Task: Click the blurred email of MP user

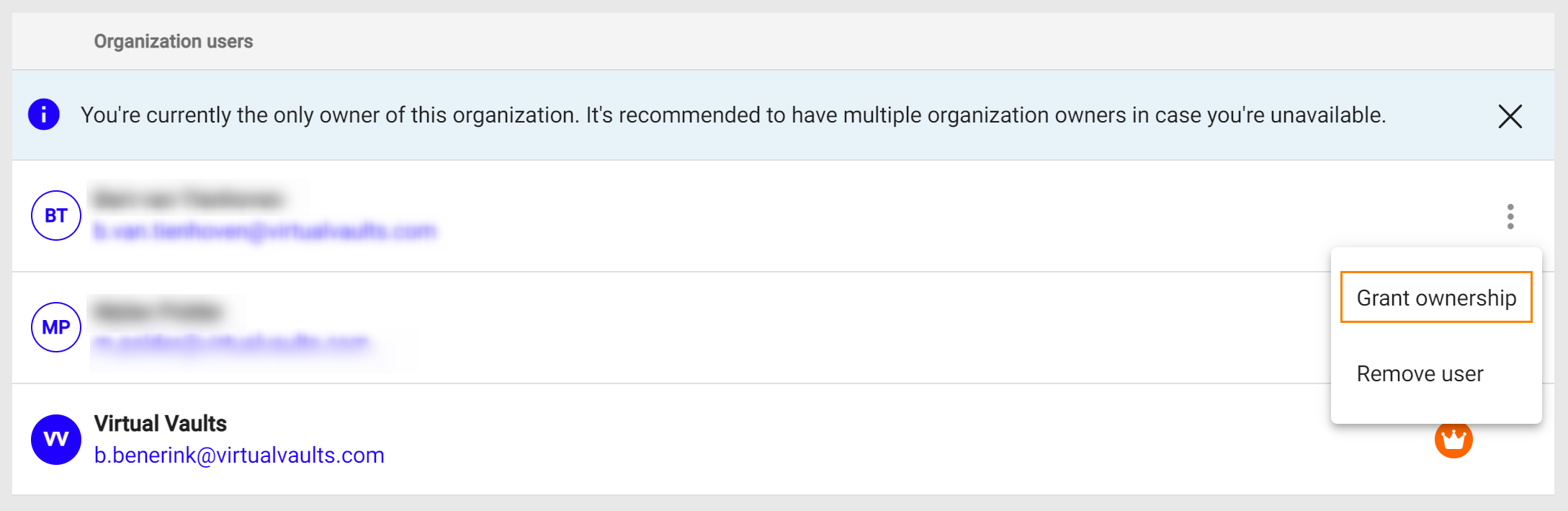Action: pos(232,342)
